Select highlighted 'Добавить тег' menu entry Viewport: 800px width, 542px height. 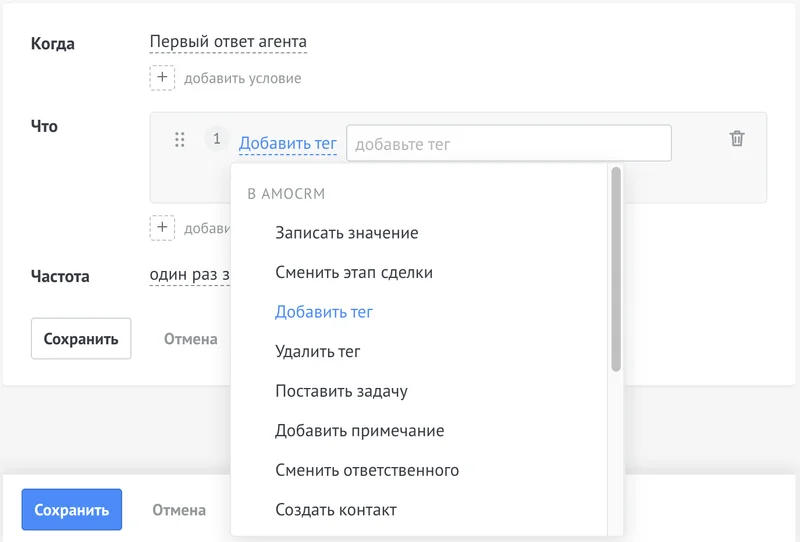(x=323, y=312)
